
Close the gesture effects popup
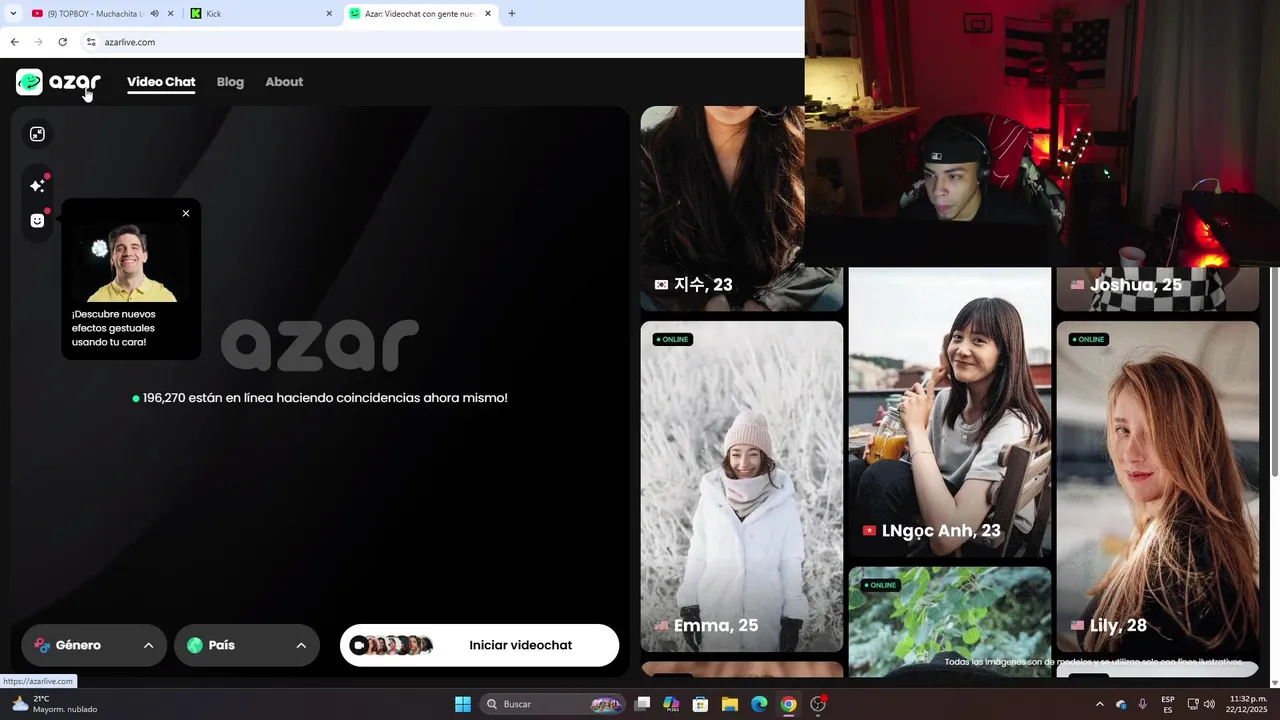[x=186, y=213]
